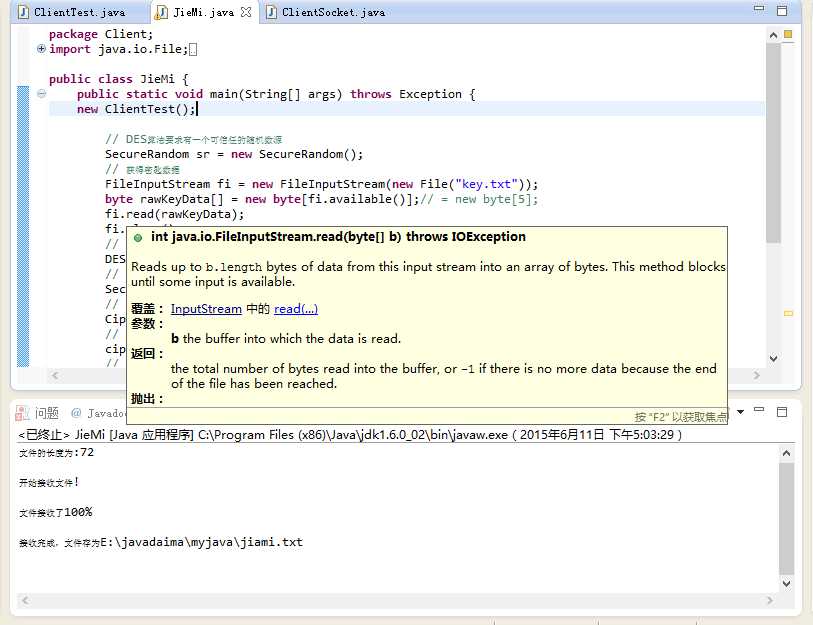Click the yellow overview ruler annotation

(788, 313)
